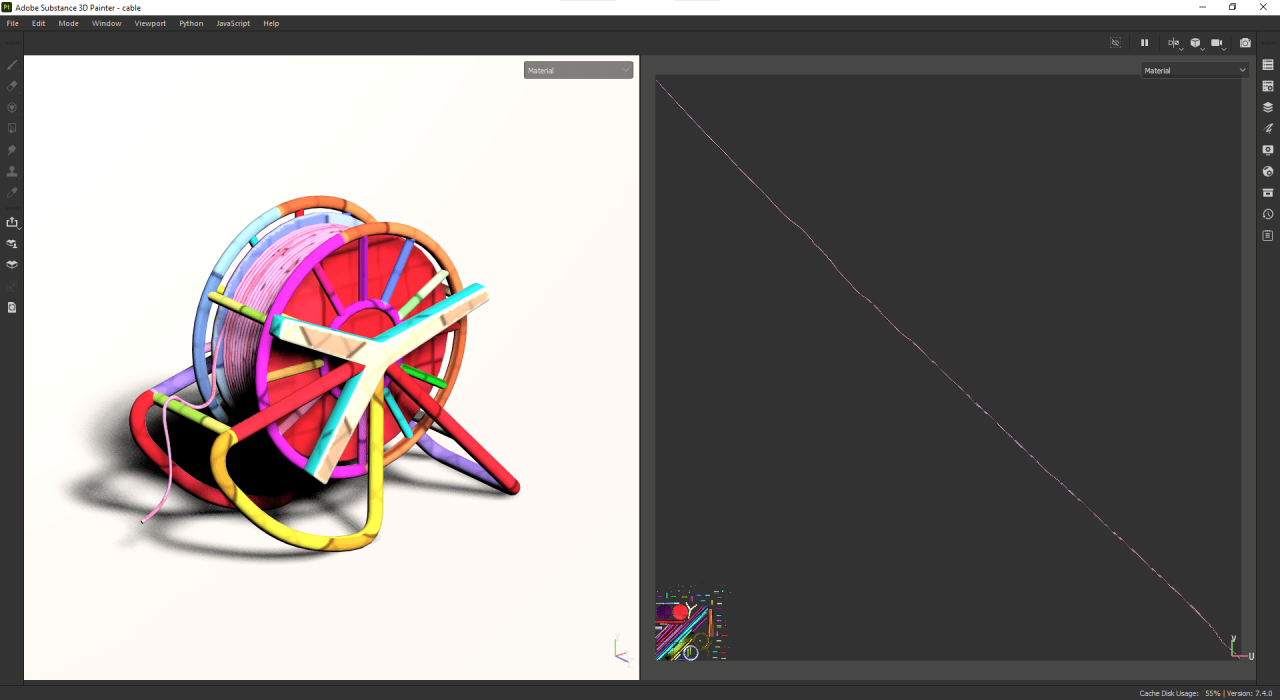Open the Assets shelf box icon
This screenshot has width=1280, height=700.
[x=1268, y=193]
